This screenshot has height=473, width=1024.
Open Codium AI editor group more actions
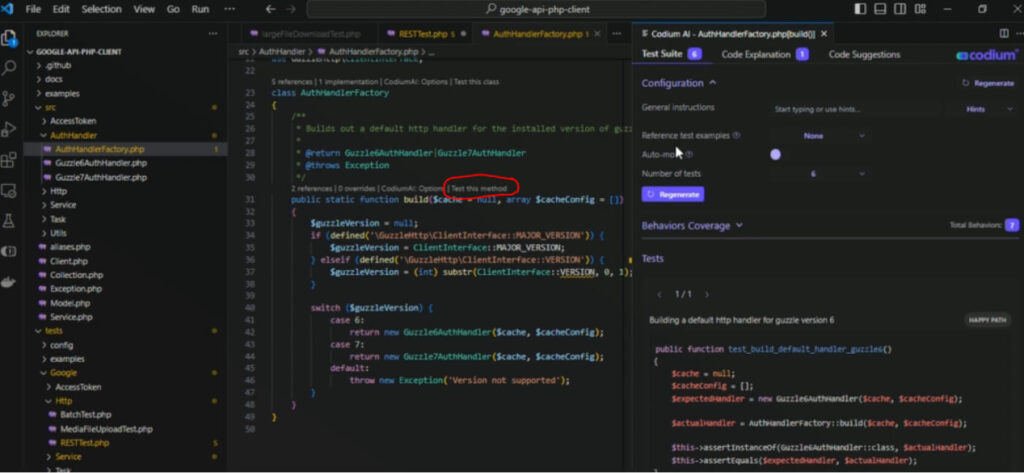tap(1021, 33)
